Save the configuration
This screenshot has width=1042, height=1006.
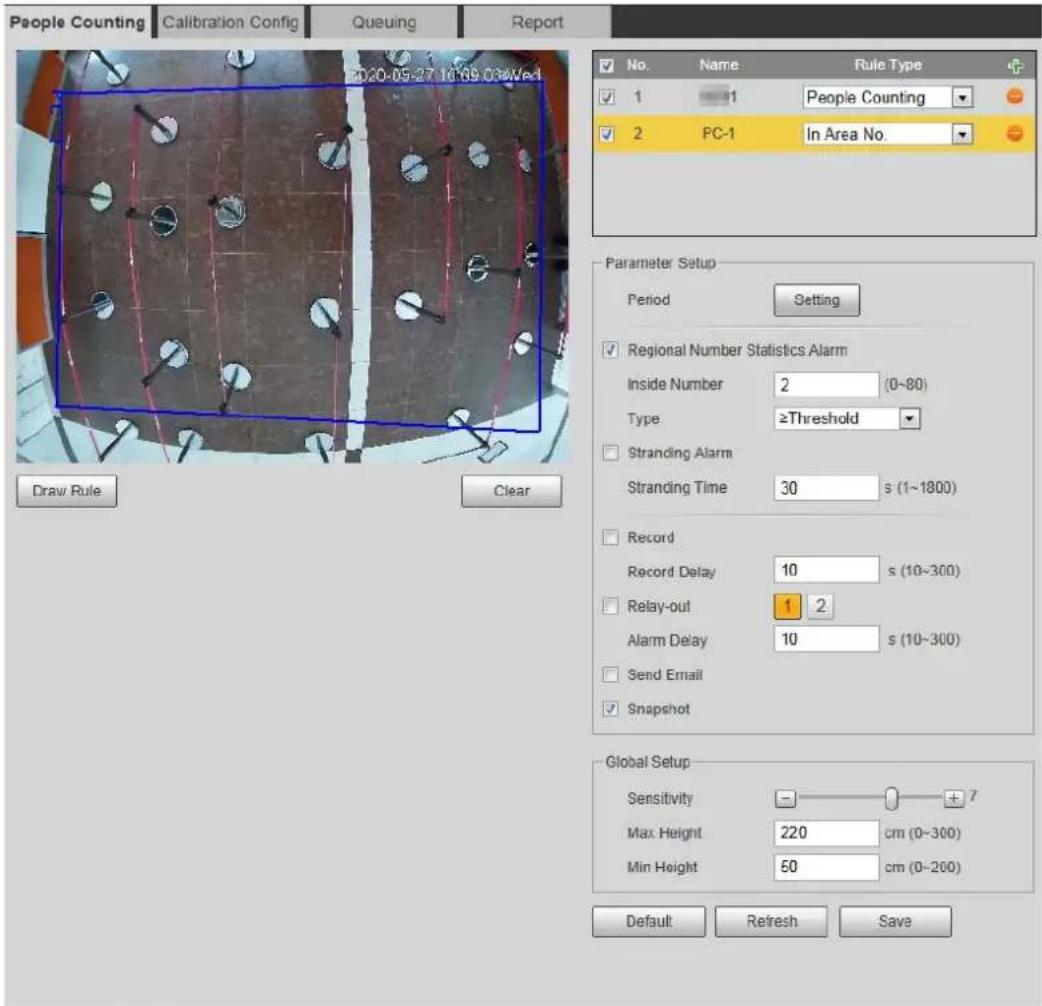coord(894,921)
